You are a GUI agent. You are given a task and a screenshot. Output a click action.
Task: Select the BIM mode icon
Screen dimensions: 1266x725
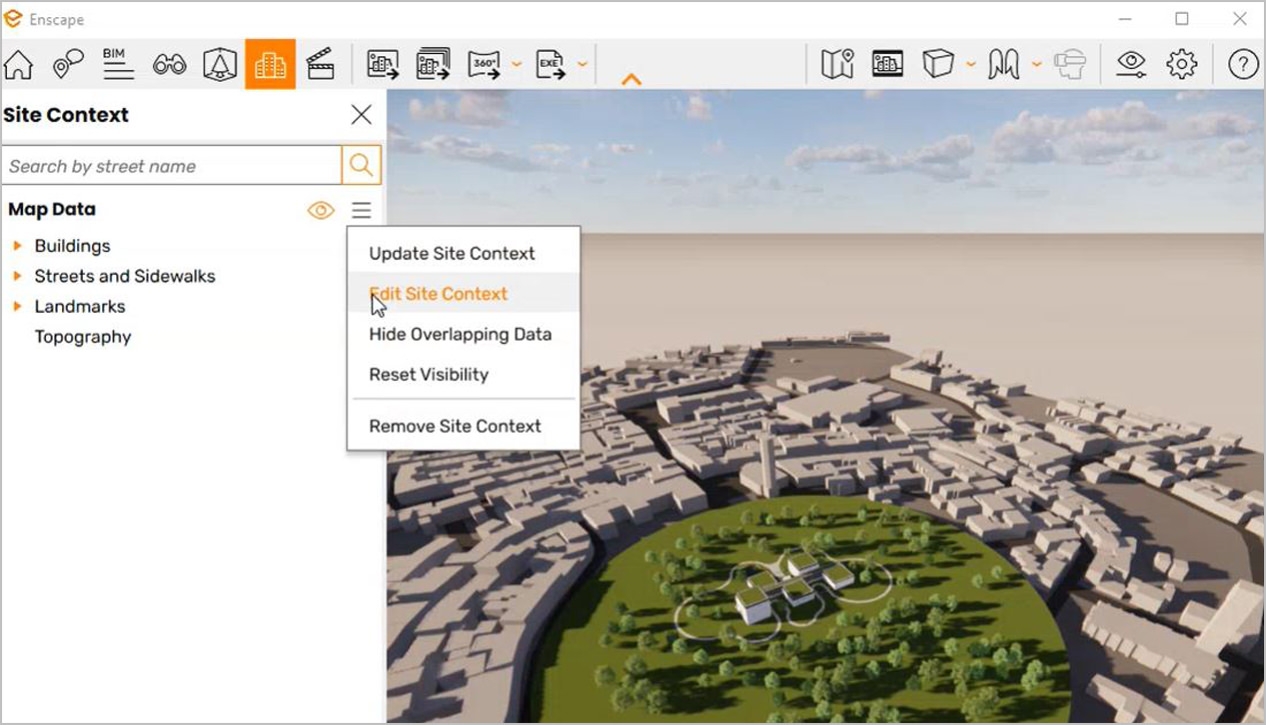tap(116, 63)
